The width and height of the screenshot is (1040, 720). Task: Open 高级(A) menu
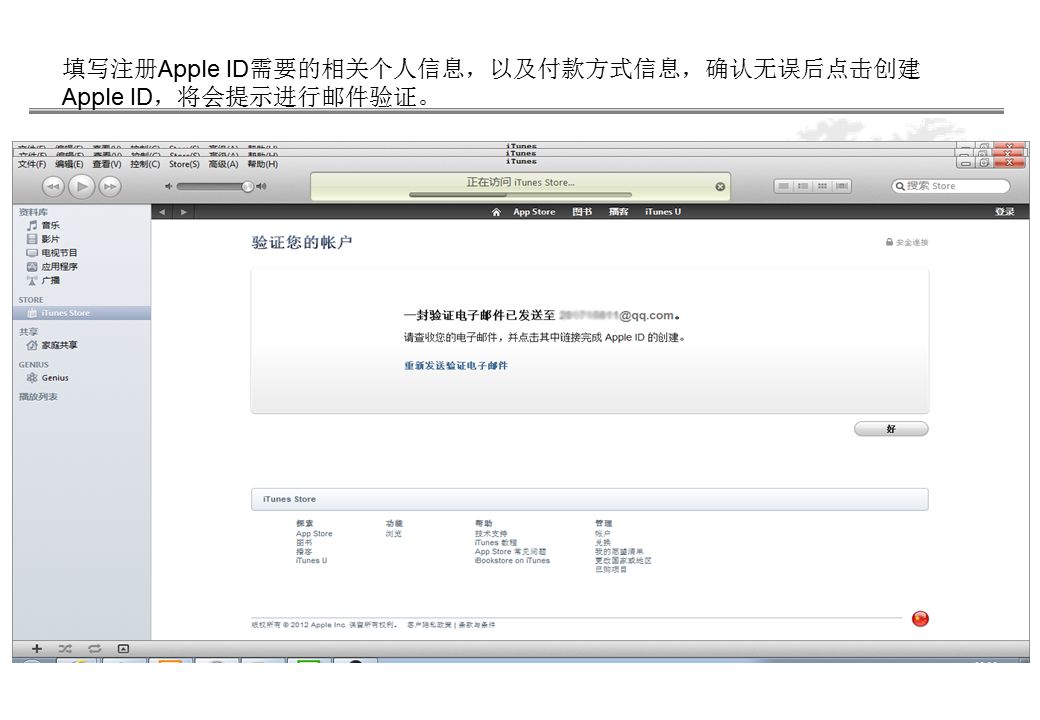click(224, 164)
